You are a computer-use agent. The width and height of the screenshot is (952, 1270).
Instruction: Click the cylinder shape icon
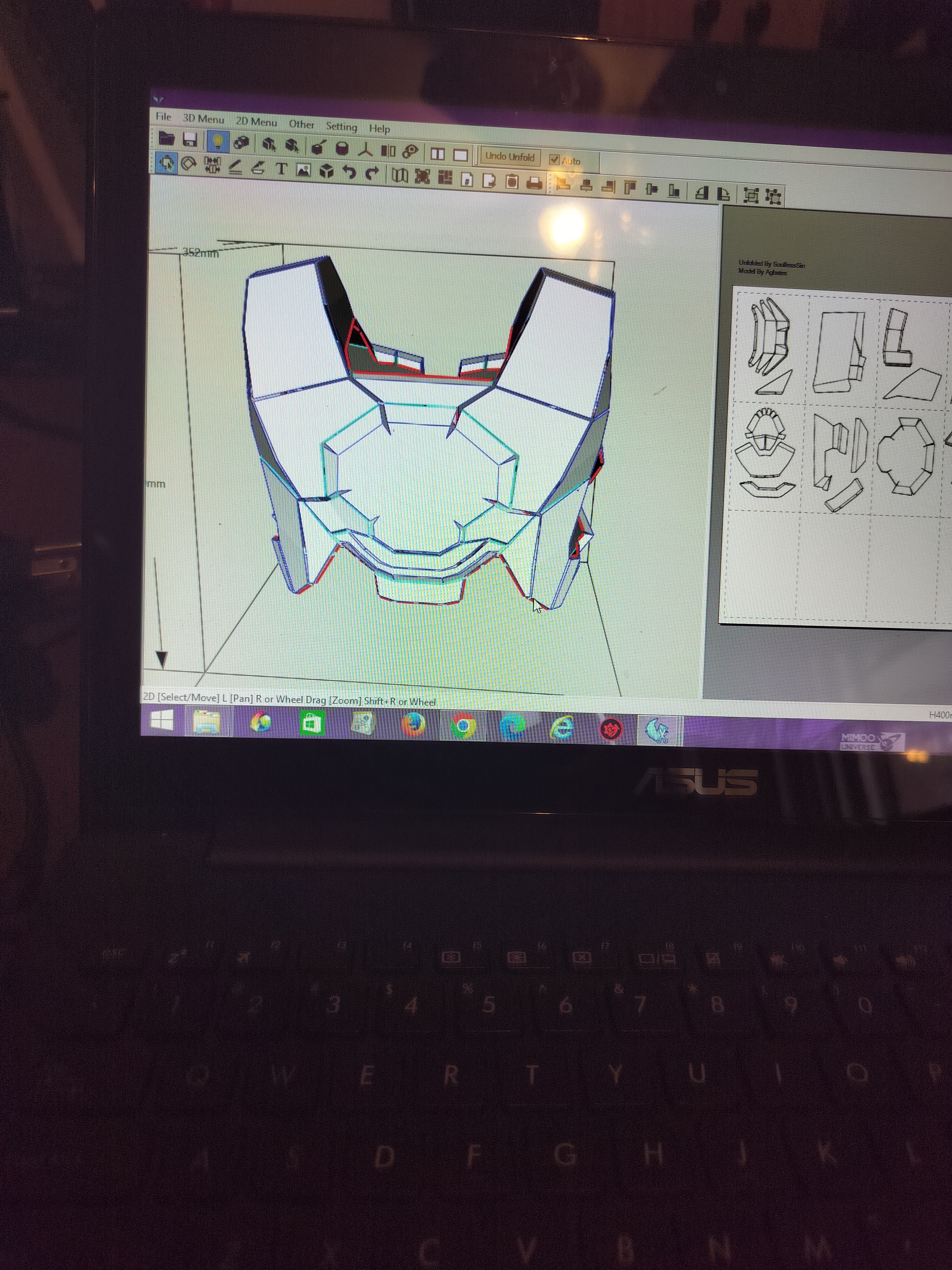pyautogui.click(x=342, y=149)
